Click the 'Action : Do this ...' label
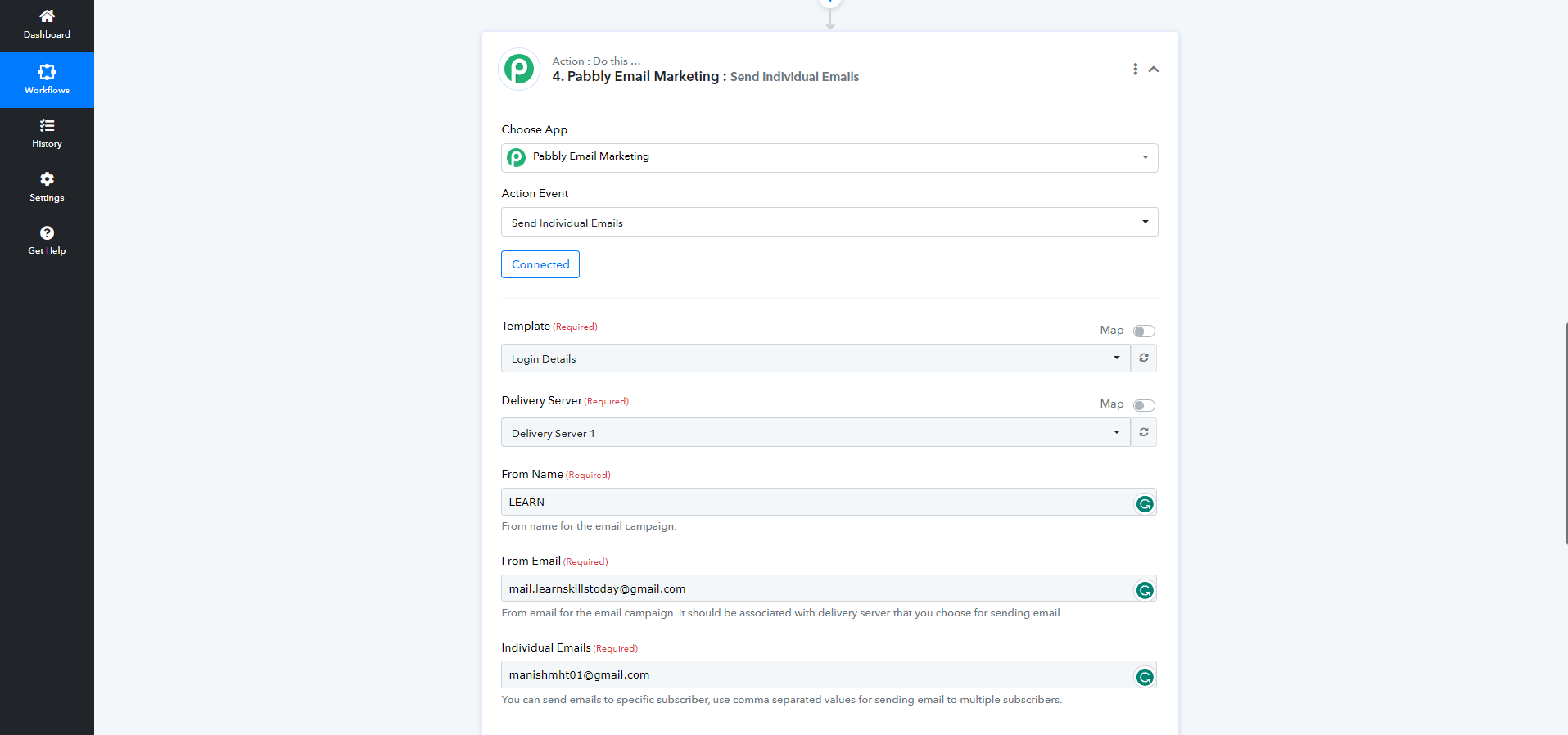 click(596, 61)
